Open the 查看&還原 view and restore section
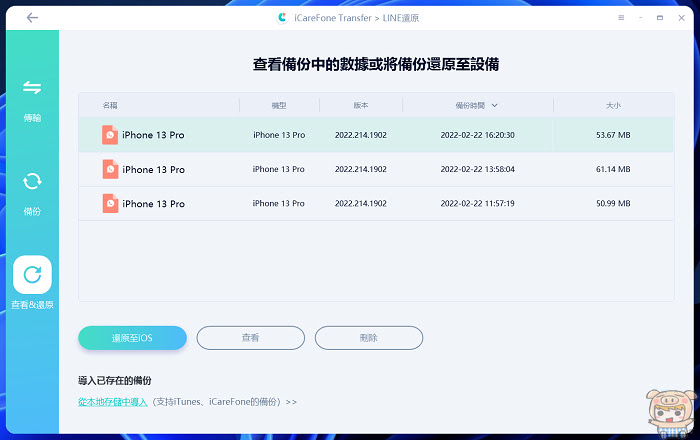The width and height of the screenshot is (700, 440). 32,283
